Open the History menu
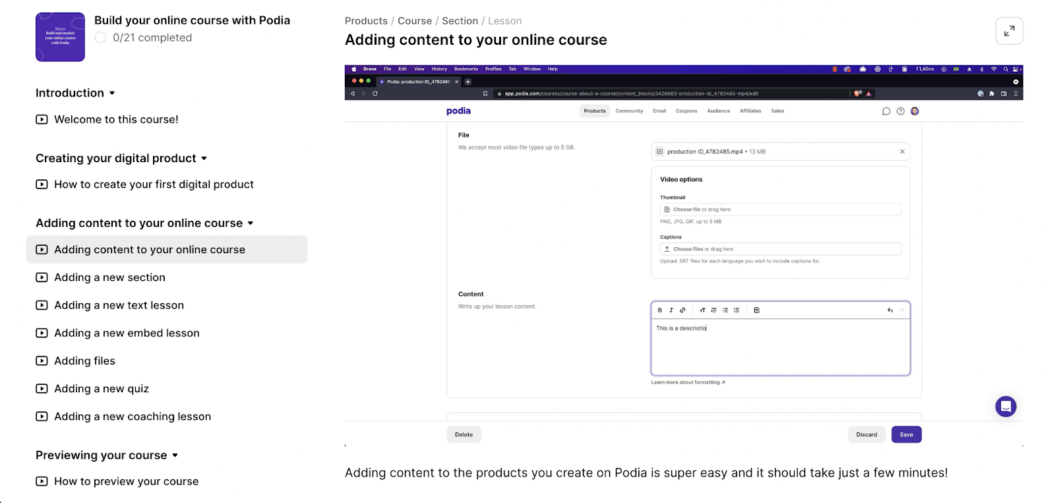This screenshot has width=1055, height=503. click(x=439, y=69)
